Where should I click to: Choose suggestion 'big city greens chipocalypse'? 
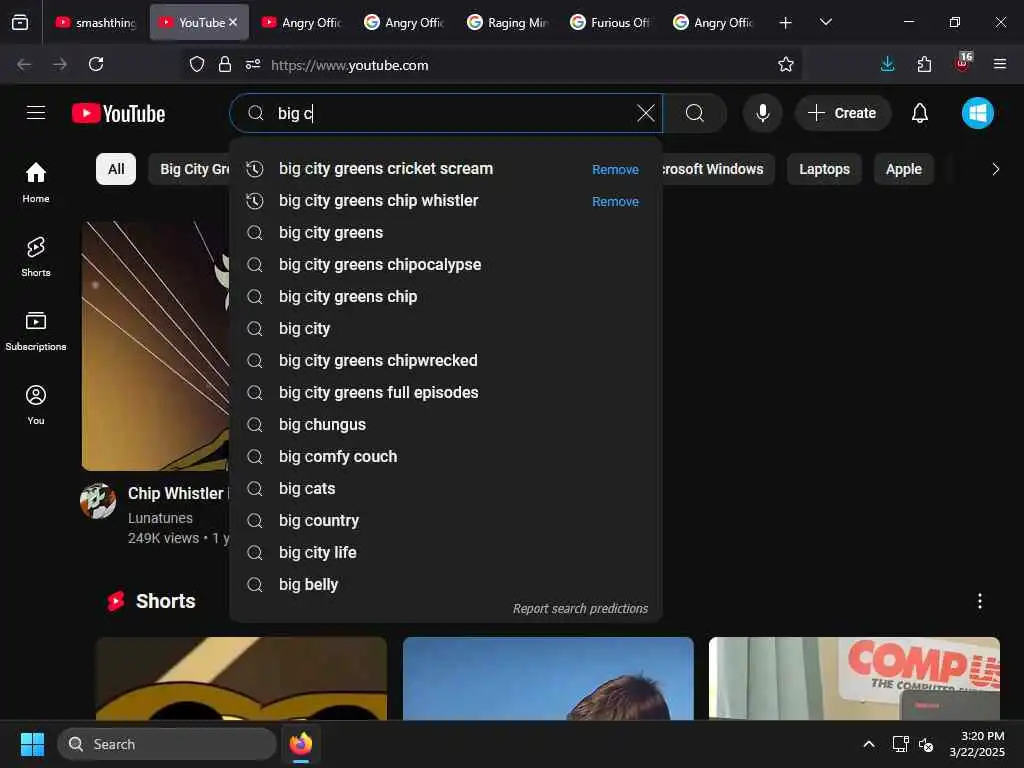click(x=446, y=264)
